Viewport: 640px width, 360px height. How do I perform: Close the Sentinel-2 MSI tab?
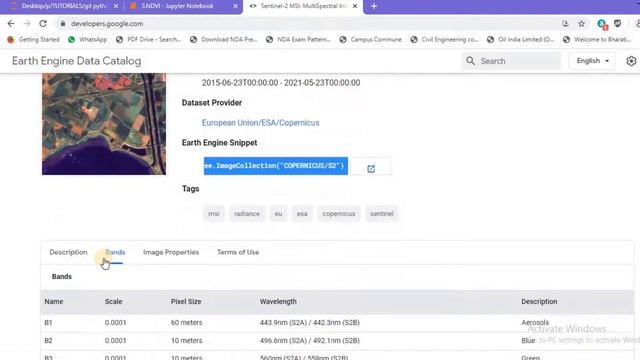[x=355, y=6]
